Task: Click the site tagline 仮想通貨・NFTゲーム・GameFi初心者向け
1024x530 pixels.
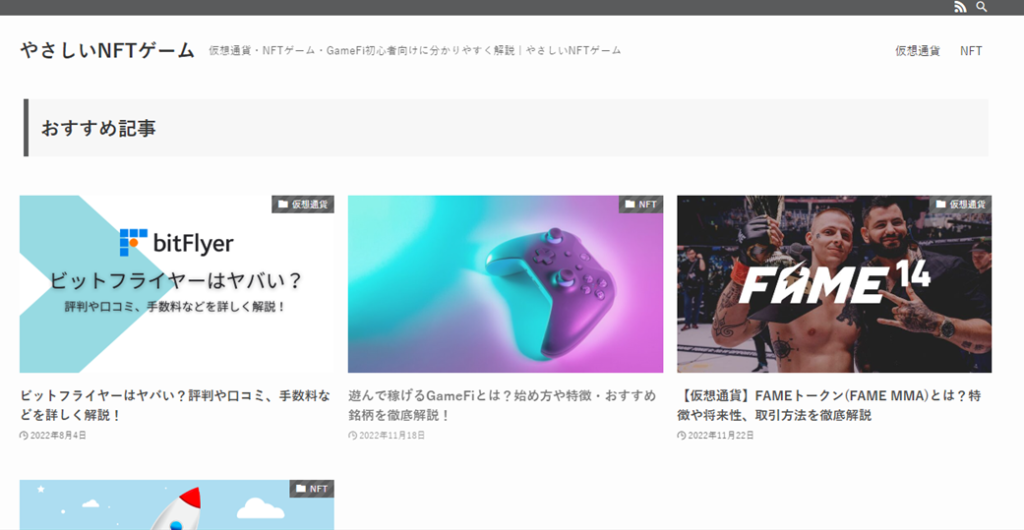Action: pyautogui.click(x=415, y=50)
